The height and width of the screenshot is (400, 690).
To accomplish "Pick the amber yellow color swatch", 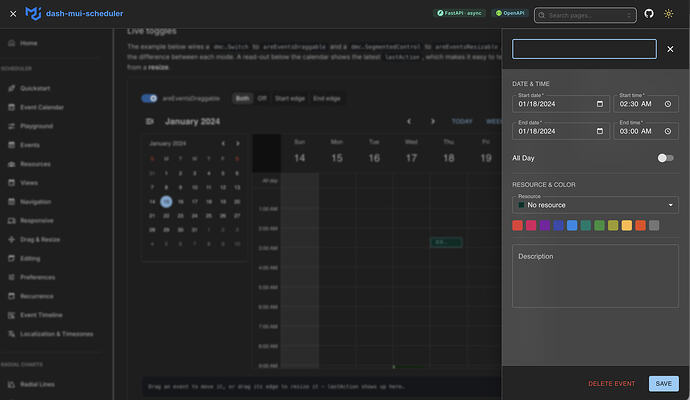I will [x=627, y=226].
